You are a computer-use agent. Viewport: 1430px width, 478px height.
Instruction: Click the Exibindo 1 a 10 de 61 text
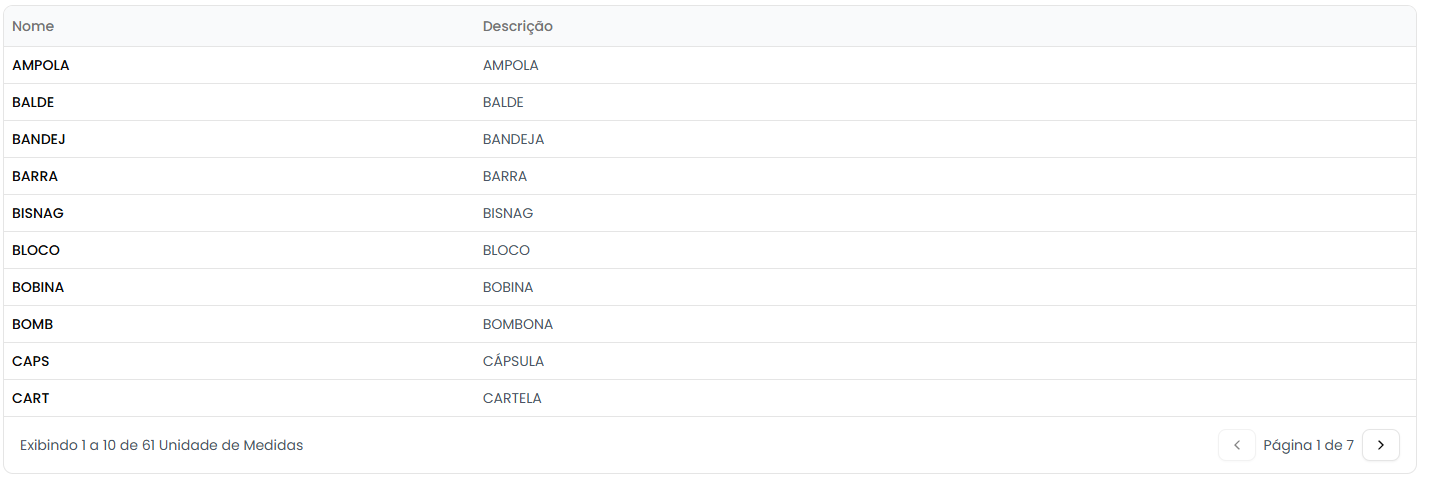161,445
